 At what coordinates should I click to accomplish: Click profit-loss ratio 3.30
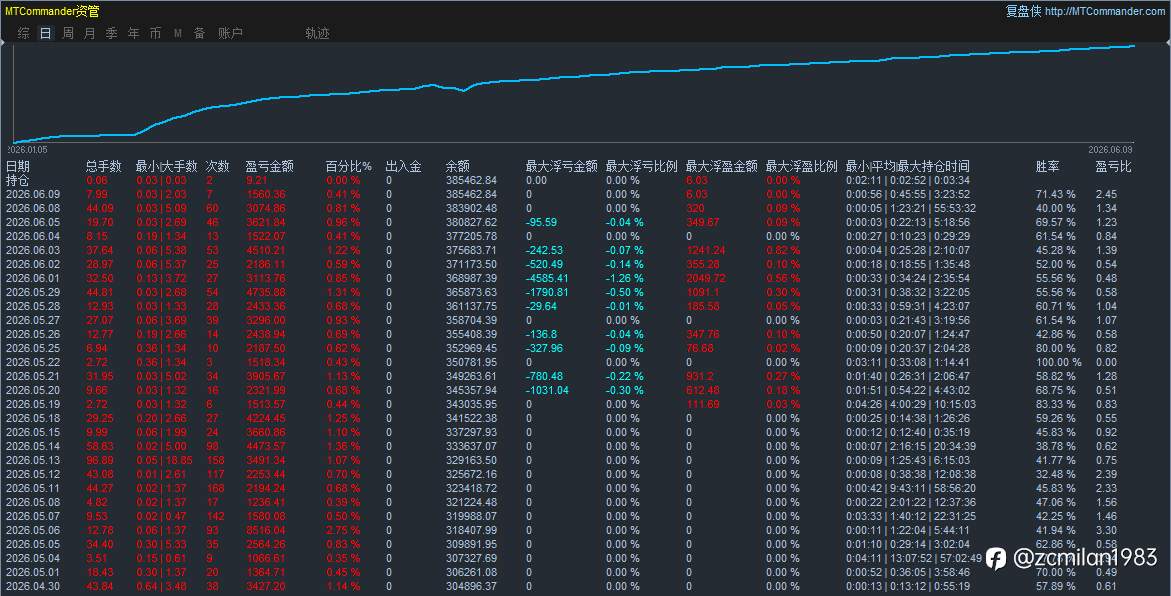tap(1106, 530)
